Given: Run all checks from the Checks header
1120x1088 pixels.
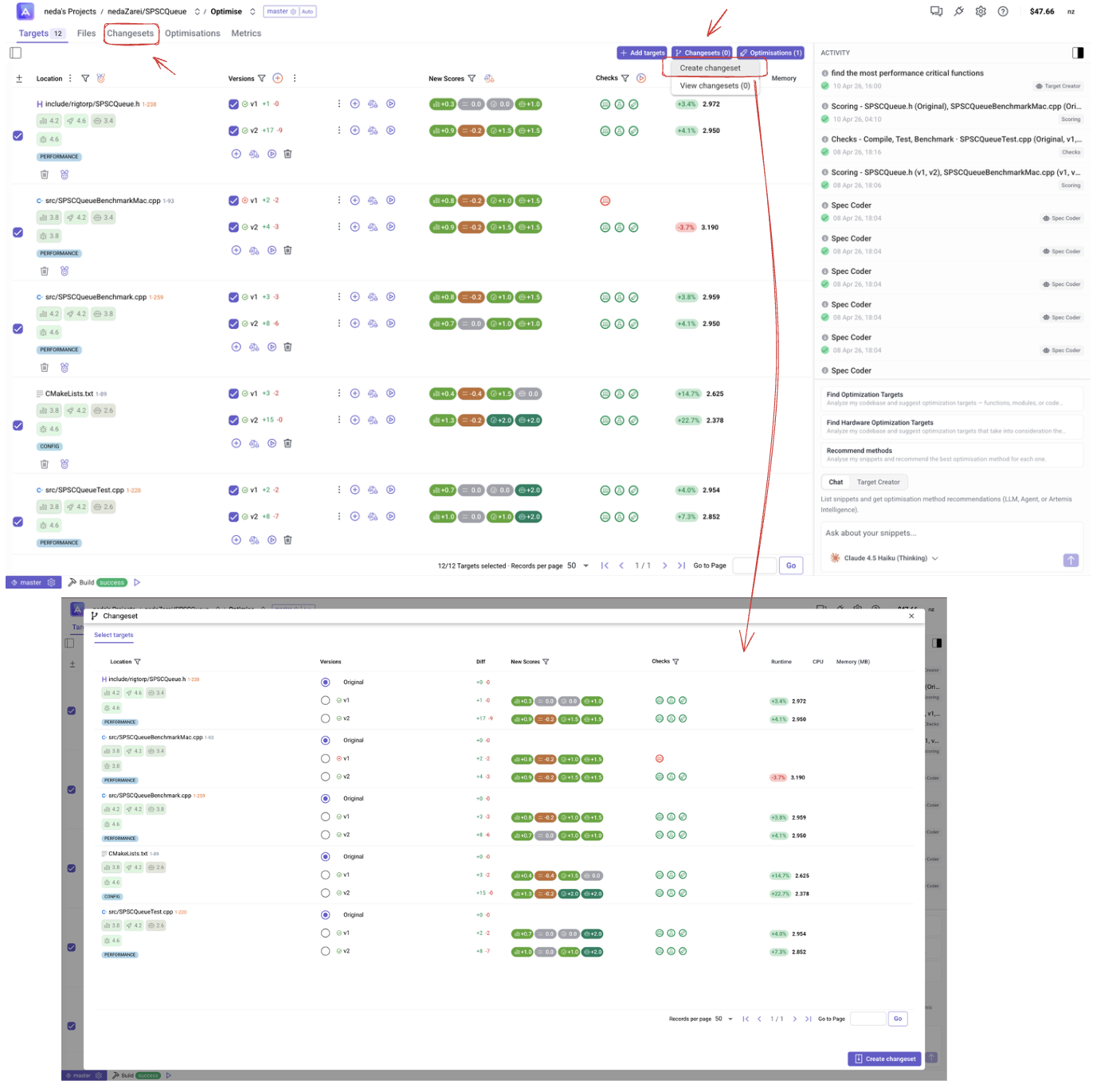Looking at the screenshot, I should [x=641, y=78].
